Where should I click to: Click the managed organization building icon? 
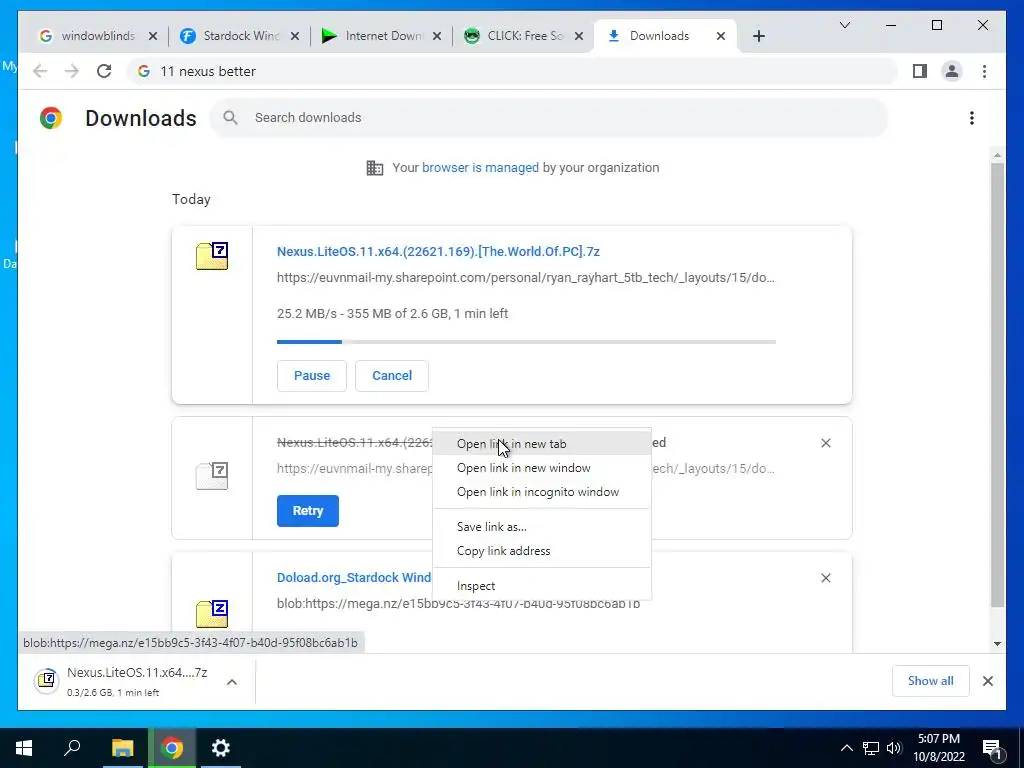(375, 168)
